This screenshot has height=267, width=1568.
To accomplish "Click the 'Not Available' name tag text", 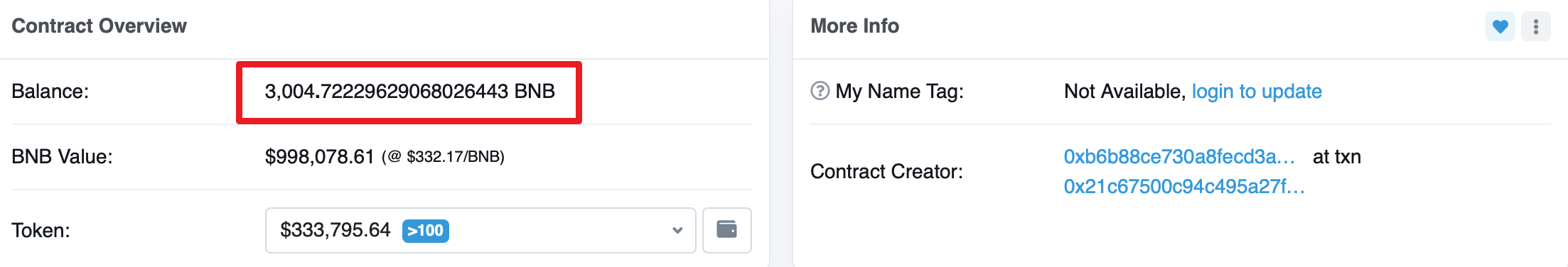I will (x=1124, y=92).
